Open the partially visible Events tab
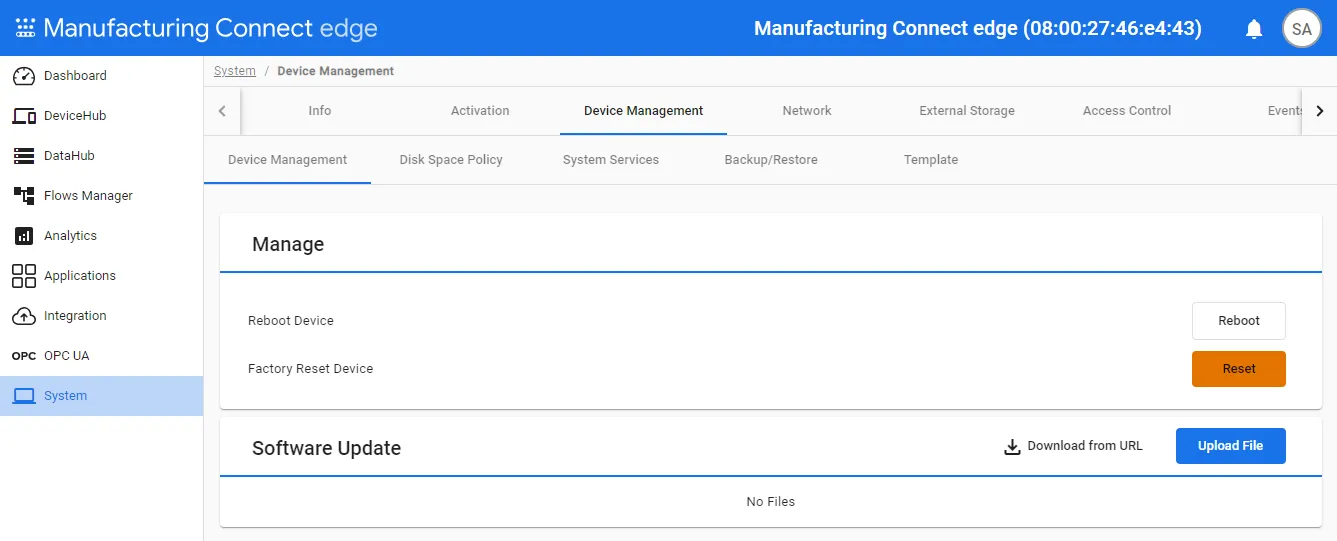1337x541 pixels. 1284,111
